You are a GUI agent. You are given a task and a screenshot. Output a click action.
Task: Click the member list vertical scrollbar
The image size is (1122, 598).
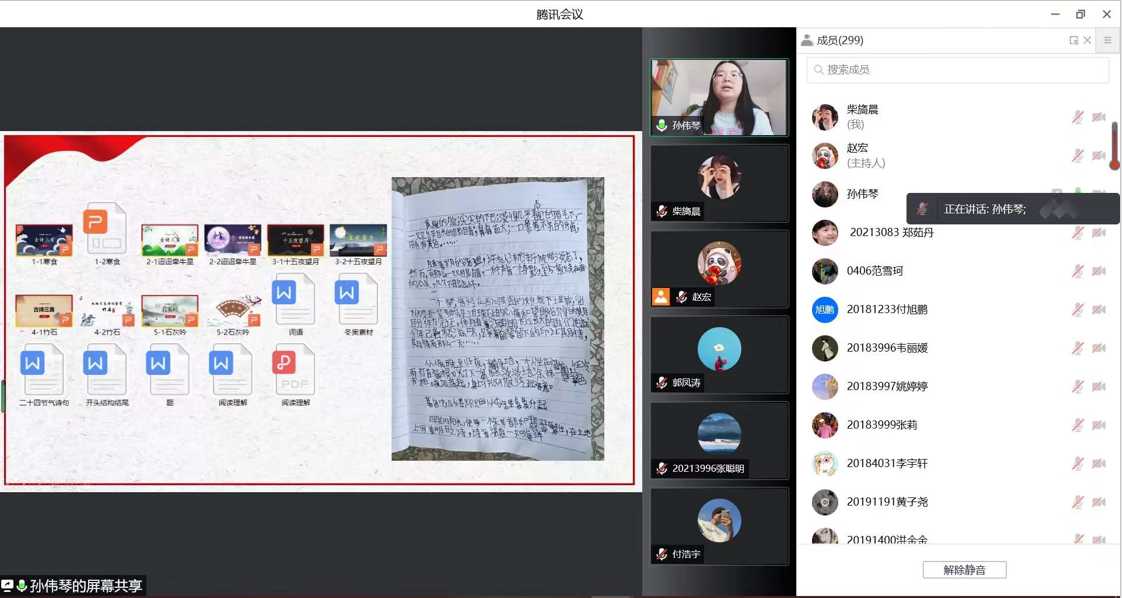[1114, 146]
